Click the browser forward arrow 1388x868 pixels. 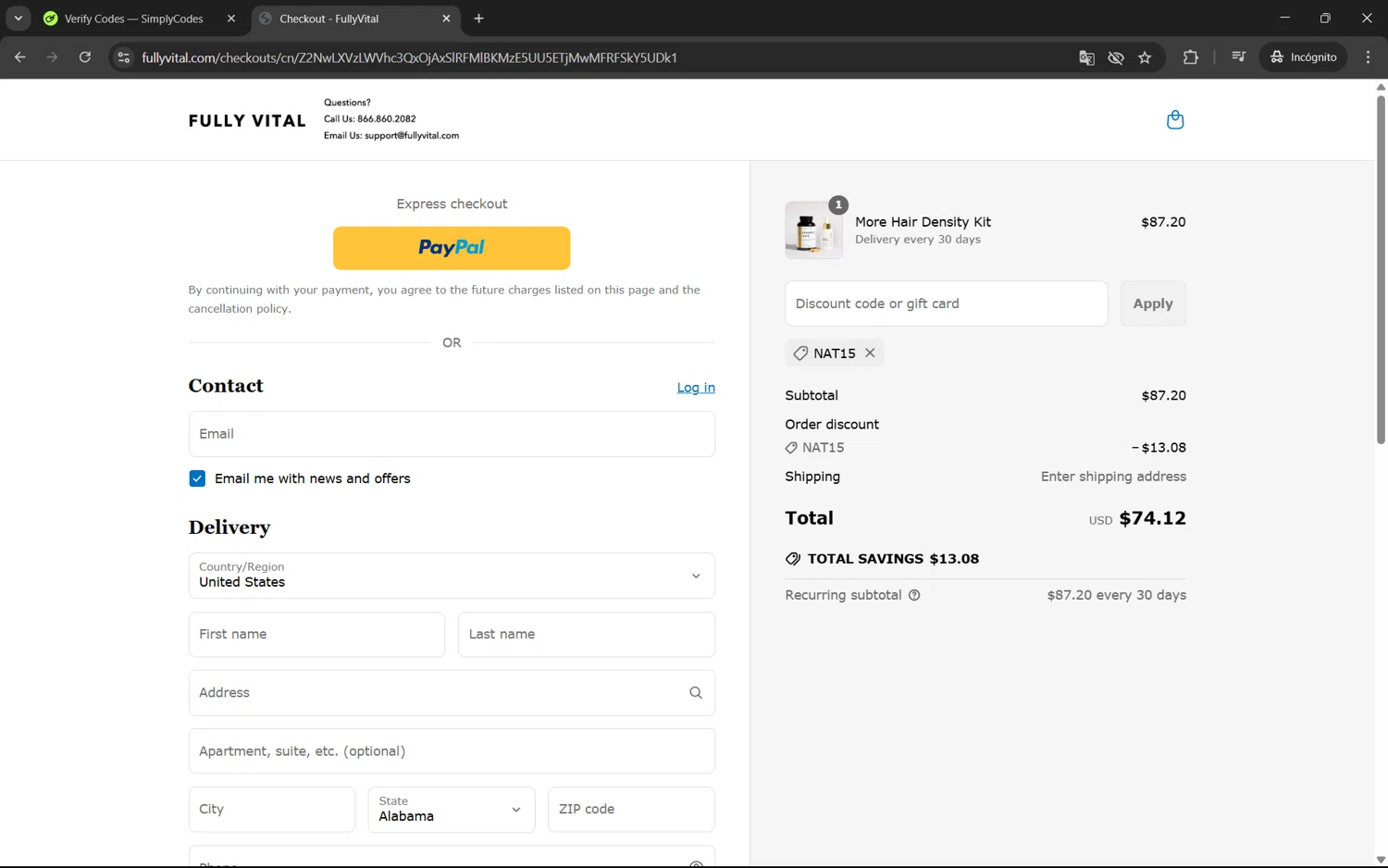click(53, 57)
